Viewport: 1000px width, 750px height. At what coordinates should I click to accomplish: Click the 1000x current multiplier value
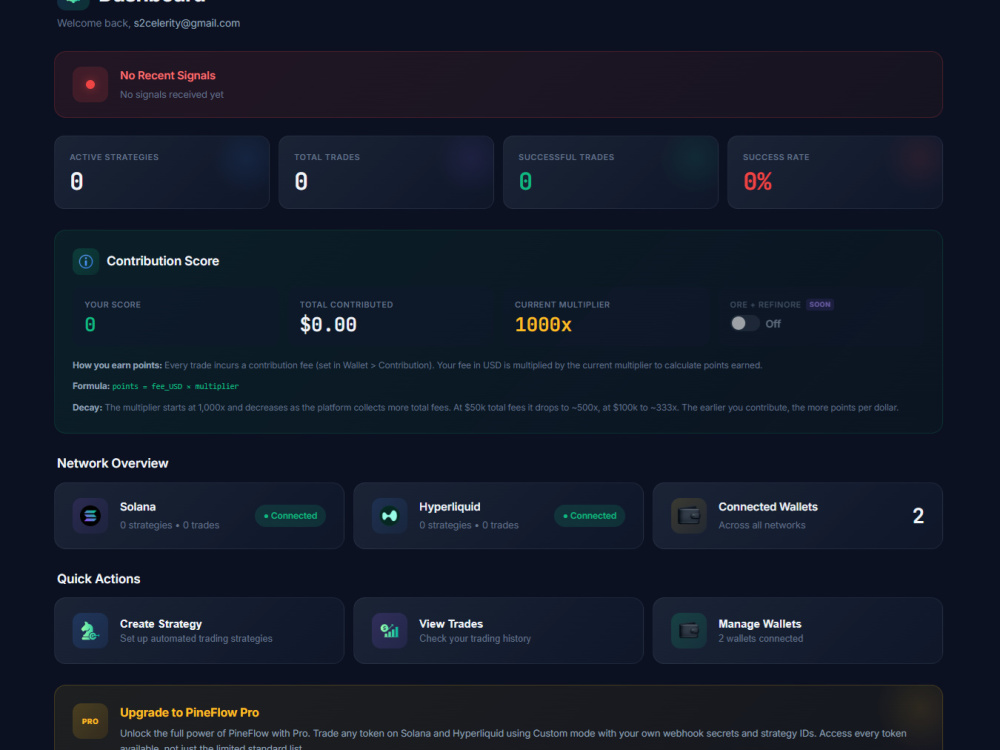[543, 325]
